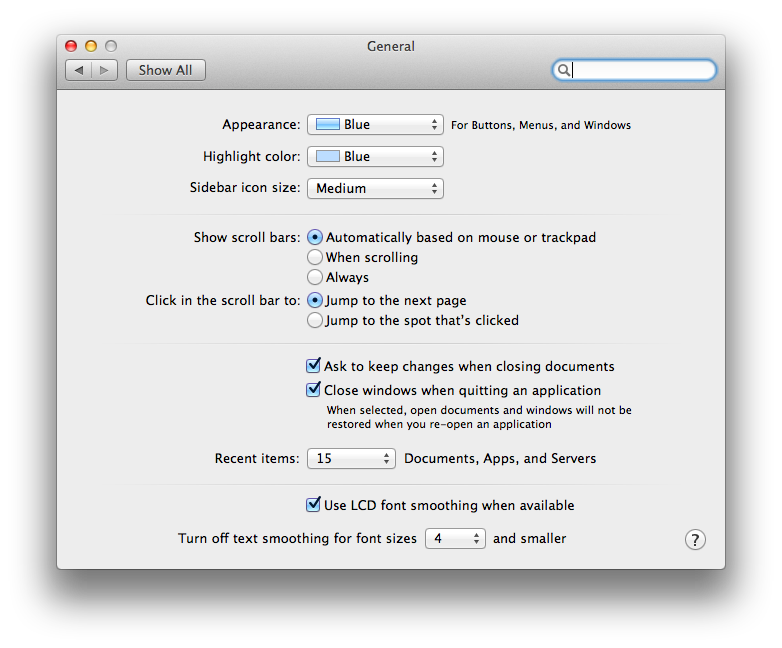The height and width of the screenshot is (648, 782).
Task: Click the 'Documents, Apps, and Servers' label
Action: 500,458
